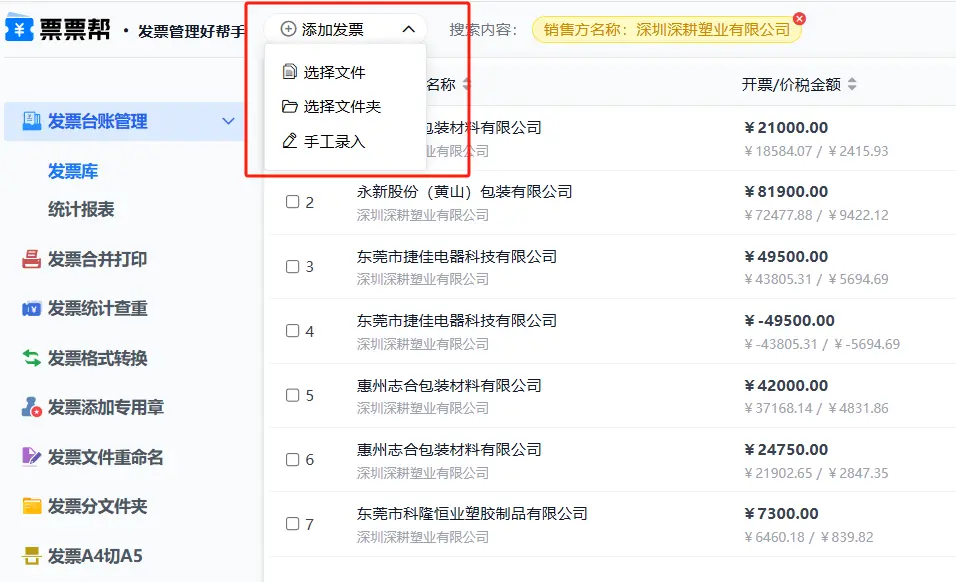Viewport: 956px width, 582px height.
Task: Select the row 7 checkbox
Action: click(x=293, y=524)
